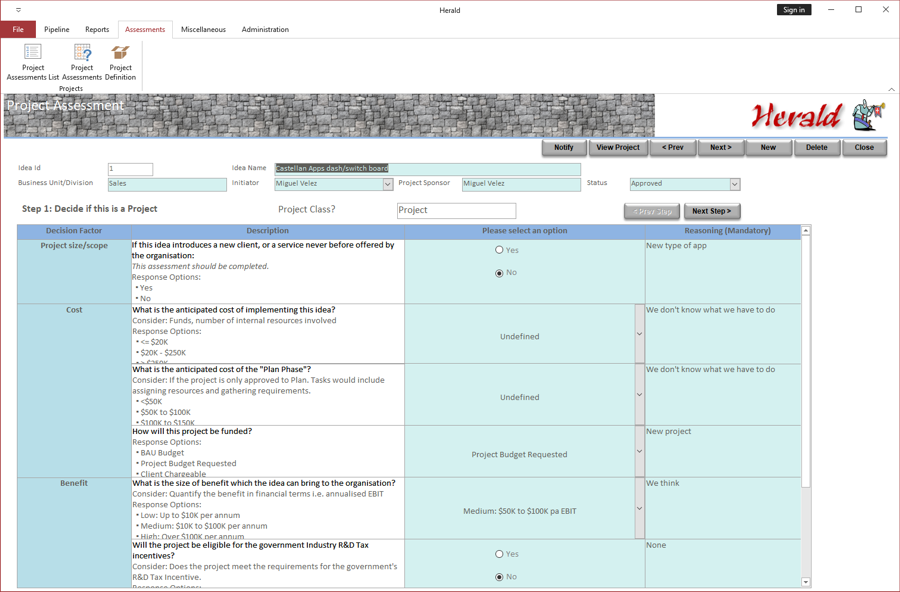This screenshot has height=592, width=900.
Task: Collapse the ribbon with the chevron
Action: 891,89
